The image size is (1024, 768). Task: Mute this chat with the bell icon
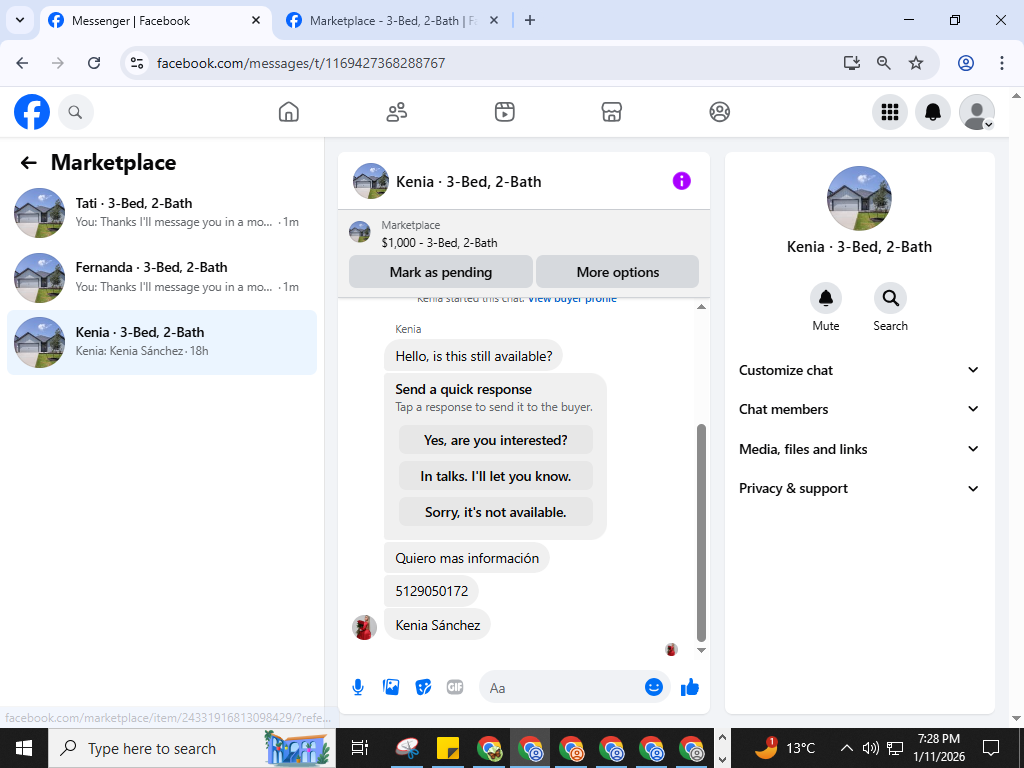coord(825,298)
